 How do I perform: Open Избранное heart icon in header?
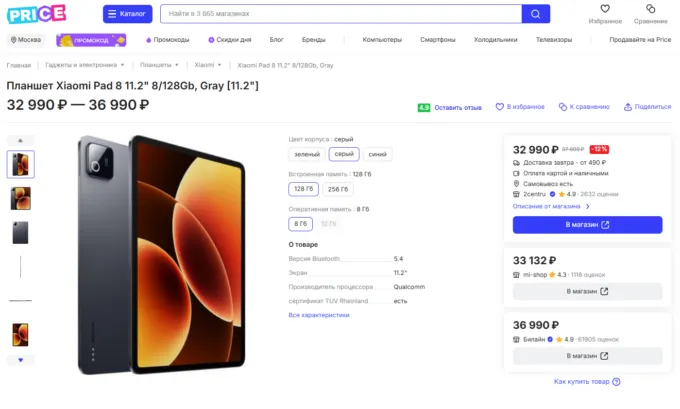605,9
